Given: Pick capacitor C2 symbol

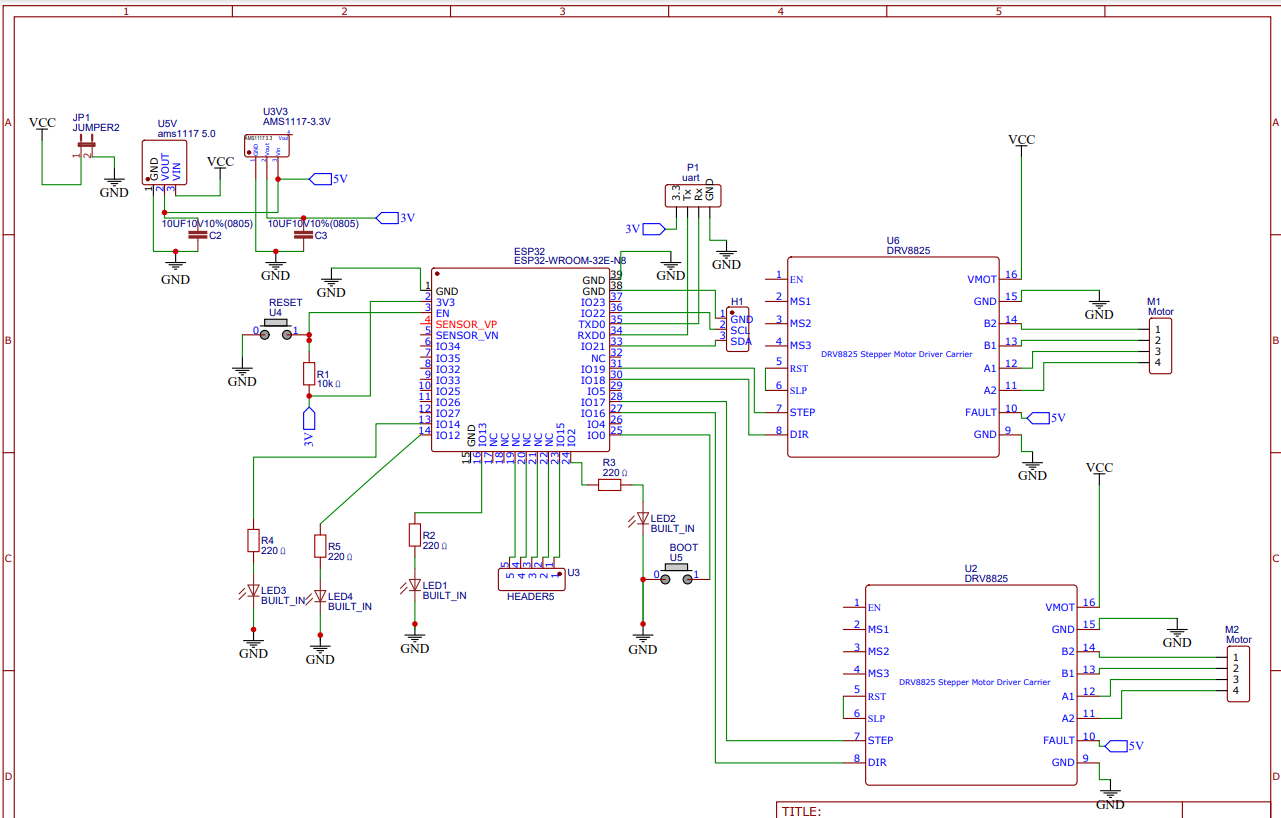Looking at the screenshot, I should [x=198, y=235].
